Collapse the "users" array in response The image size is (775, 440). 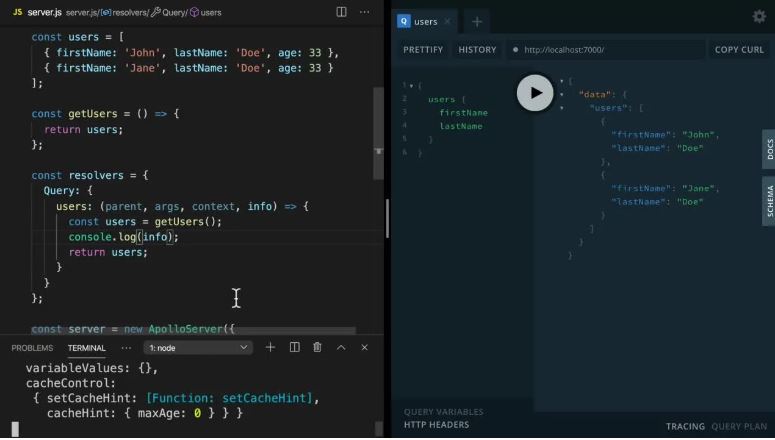tap(561, 108)
